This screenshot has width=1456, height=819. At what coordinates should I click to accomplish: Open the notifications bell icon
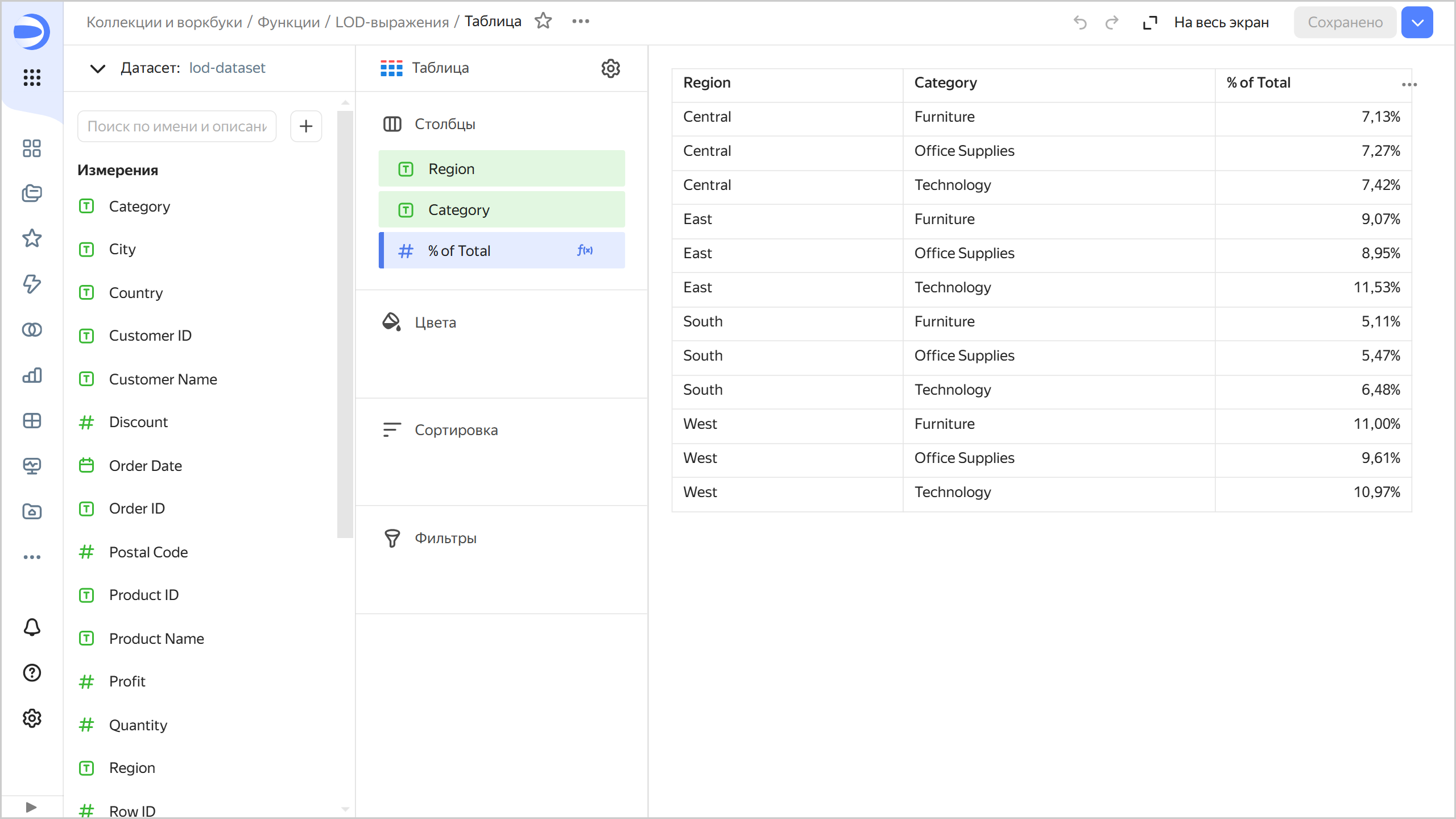(x=32, y=627)
